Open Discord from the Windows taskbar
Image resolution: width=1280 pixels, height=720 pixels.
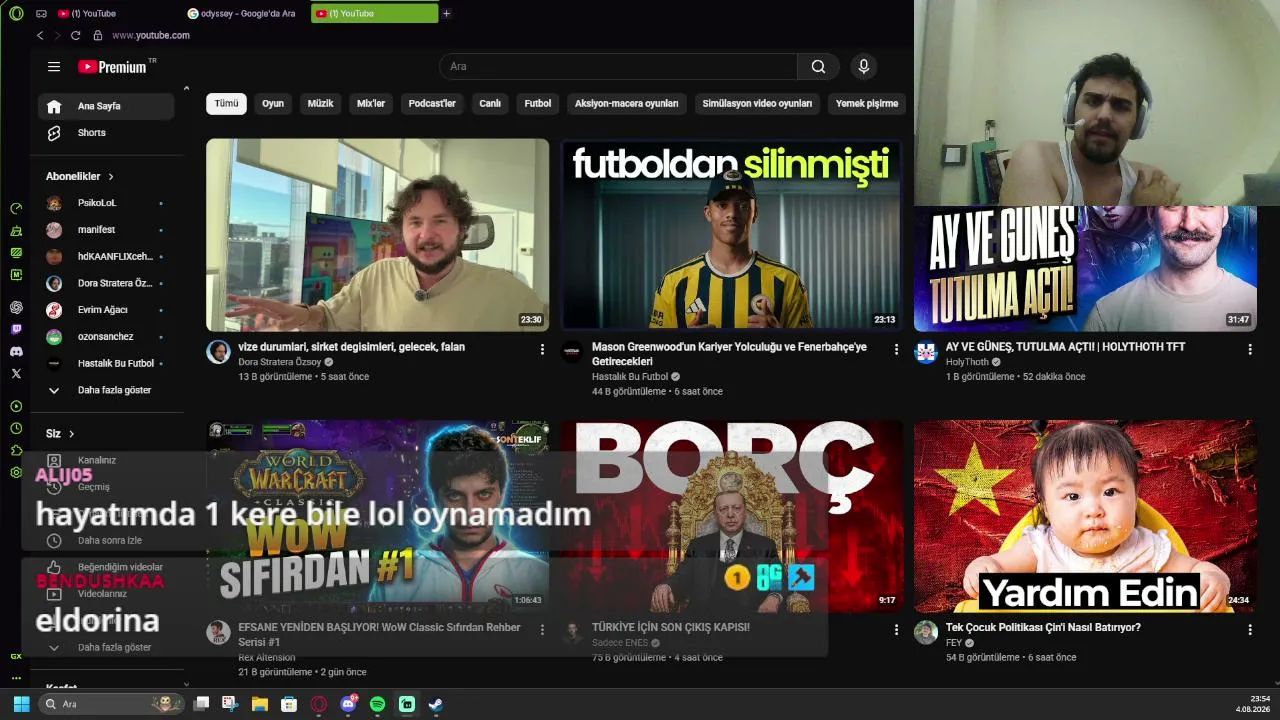[348, 704]
